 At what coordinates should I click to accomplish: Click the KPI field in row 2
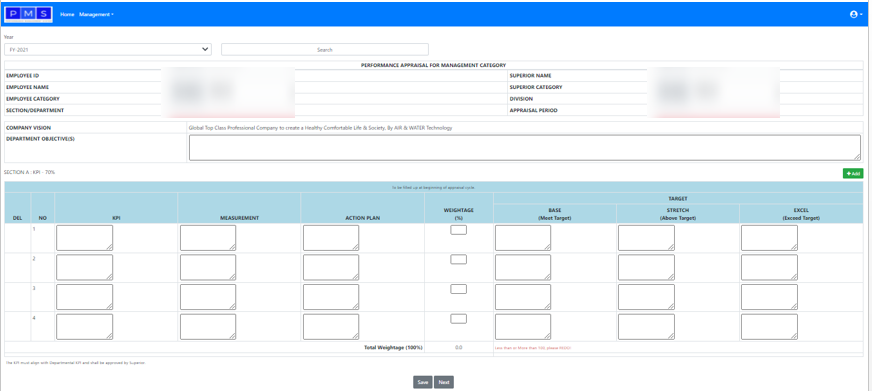pos(85,268)
